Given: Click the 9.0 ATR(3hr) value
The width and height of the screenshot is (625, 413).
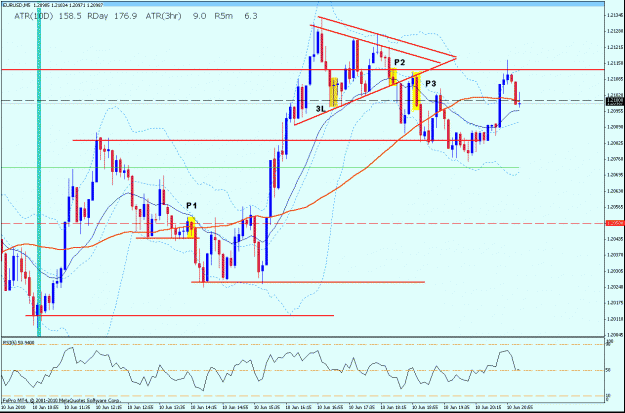Looking at the screenshot, I should [x=200, y=16].
